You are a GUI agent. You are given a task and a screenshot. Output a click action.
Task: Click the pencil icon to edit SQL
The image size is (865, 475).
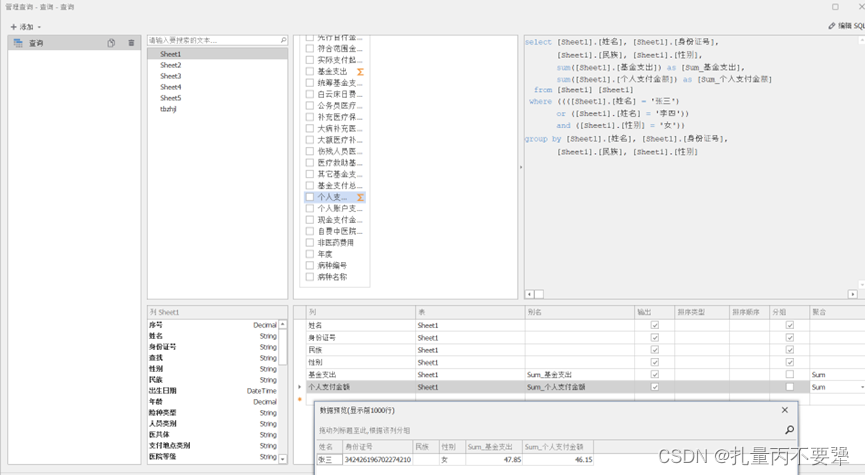[x=832, y=25]
